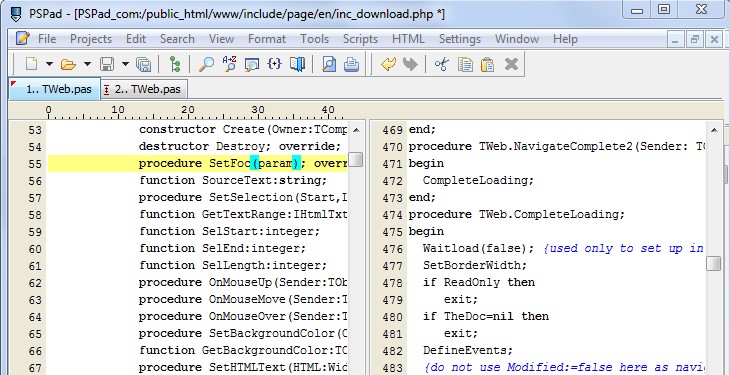Click the right pane vertical scrollbar thumb

pos(713,264)
